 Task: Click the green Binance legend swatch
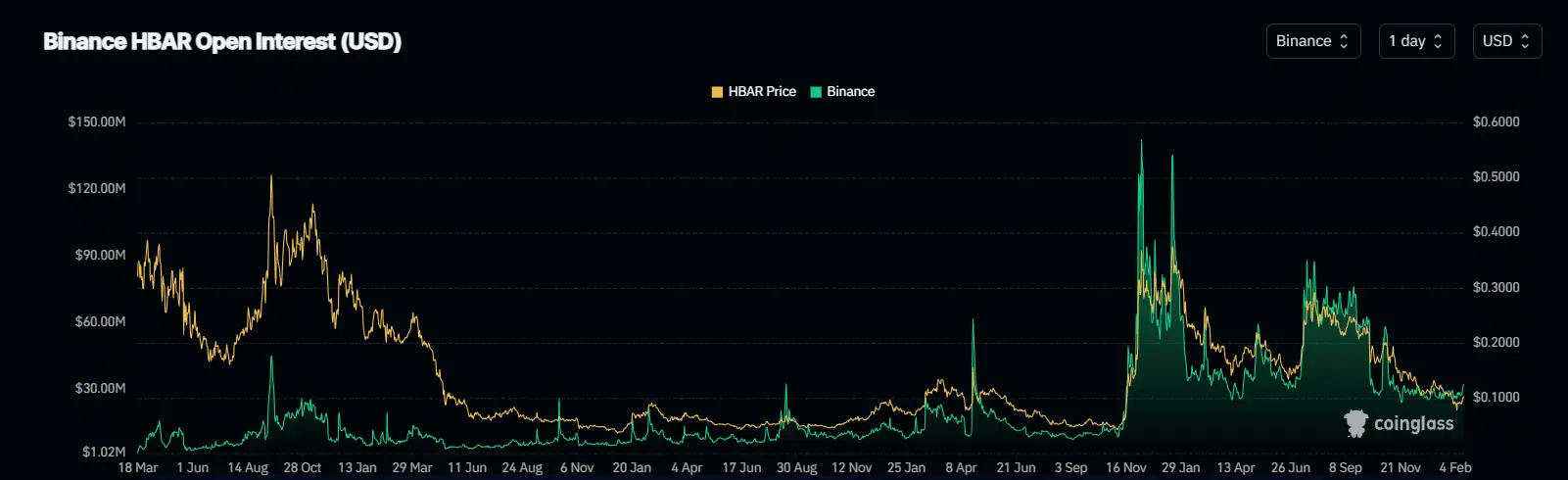[816, 92]
